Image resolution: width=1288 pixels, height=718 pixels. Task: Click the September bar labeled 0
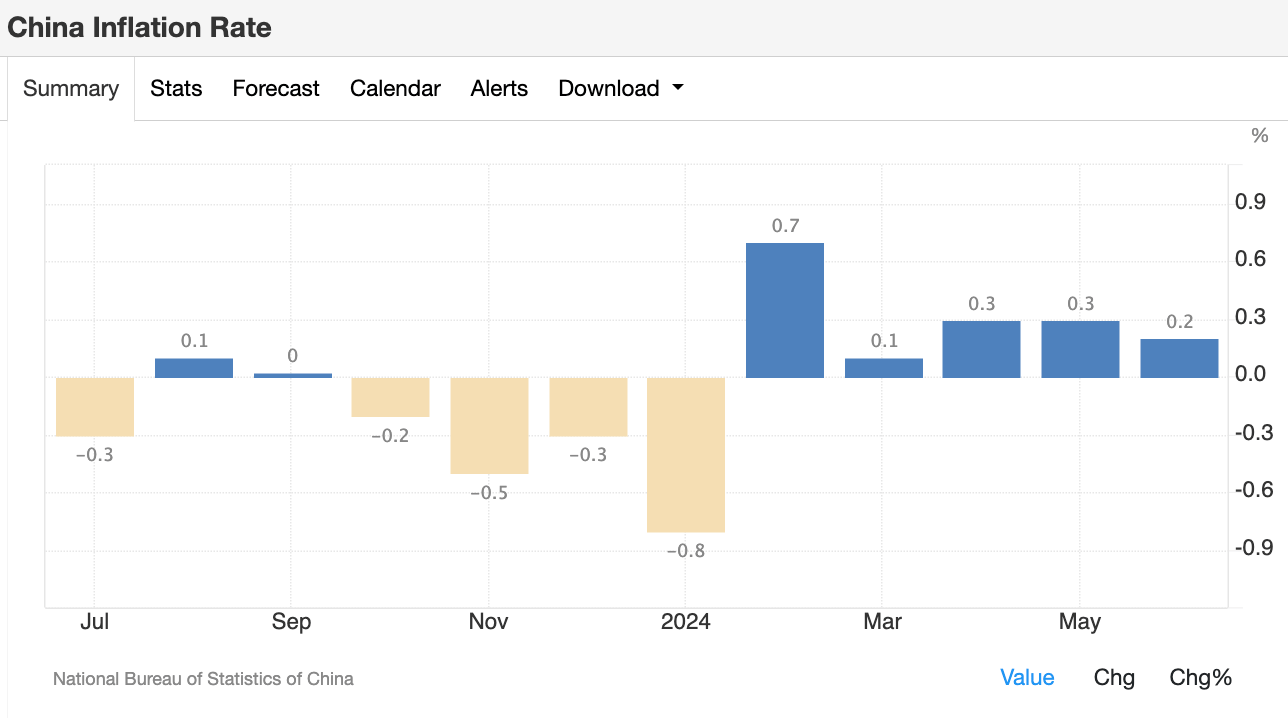click(x=293, y=375)
